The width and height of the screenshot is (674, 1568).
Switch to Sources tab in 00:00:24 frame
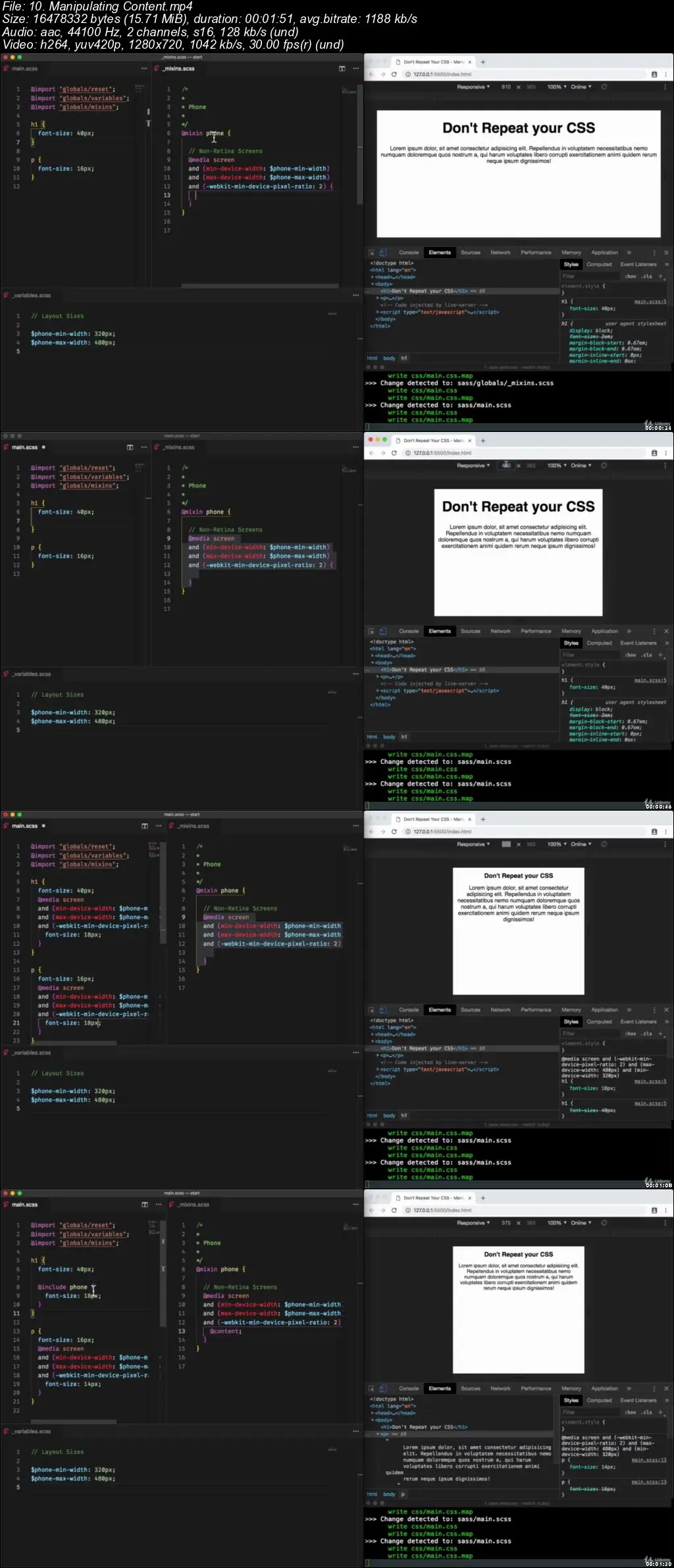(471, 252)
